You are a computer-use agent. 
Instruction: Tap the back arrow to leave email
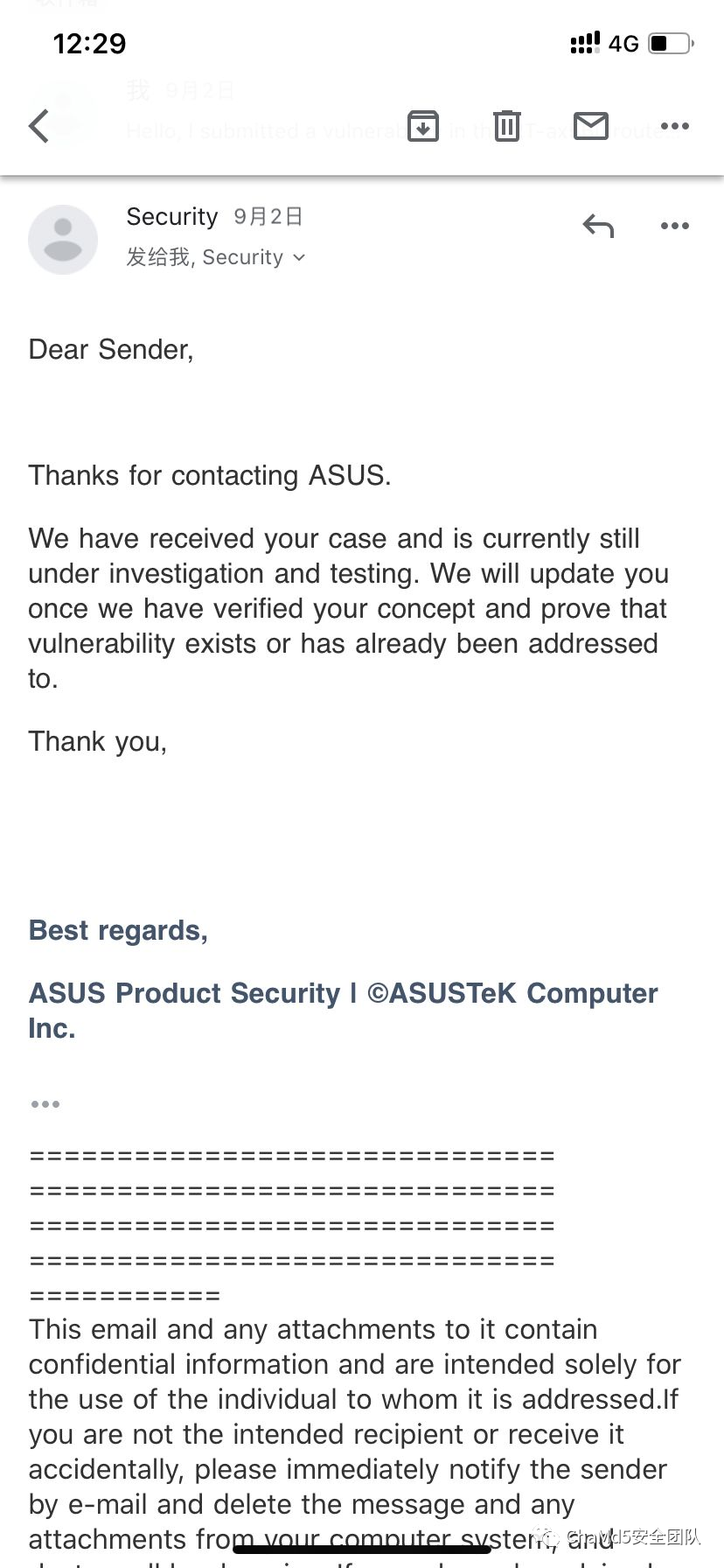pyautogui.click(x=38, y=126)
